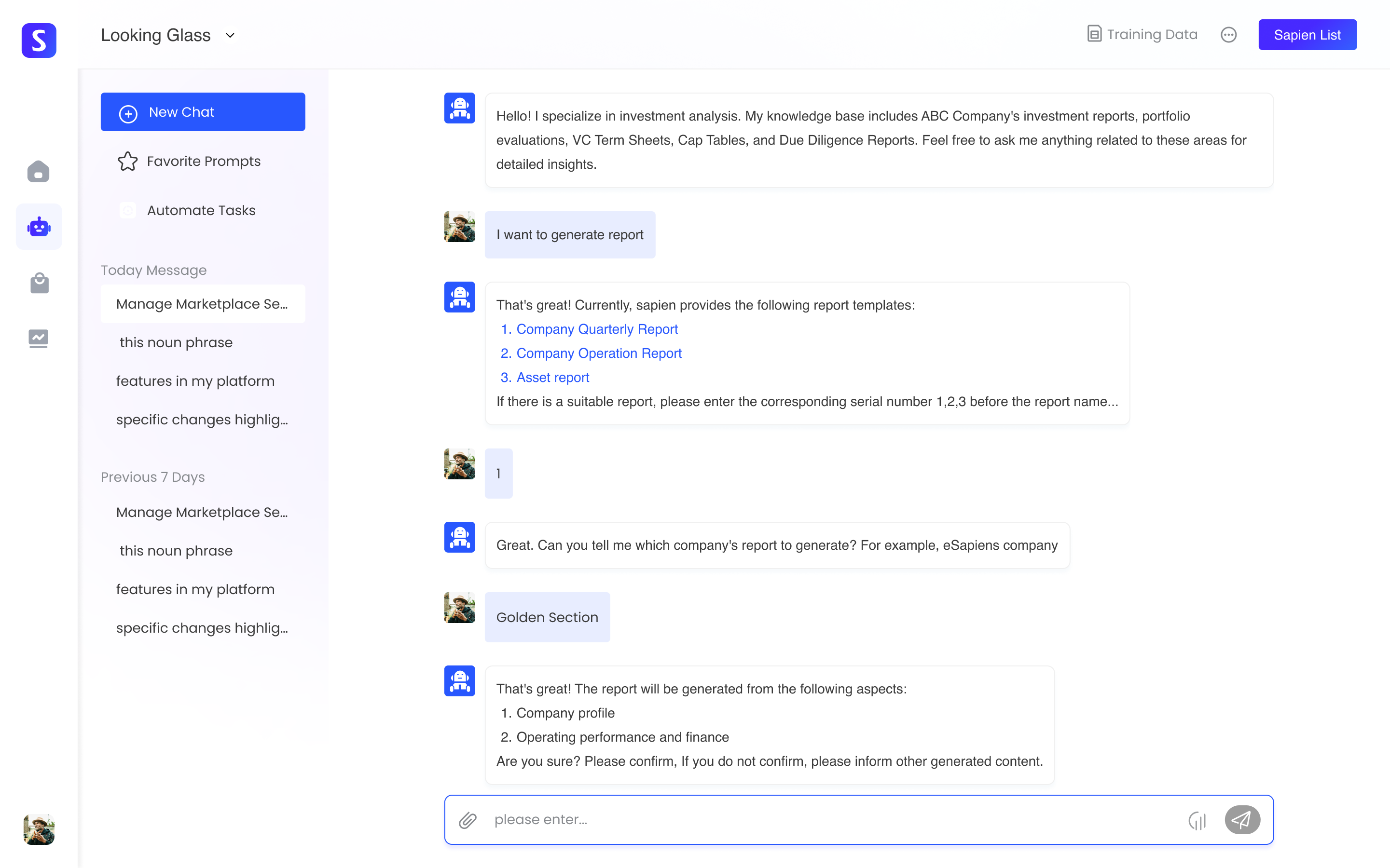Viewport: 1390px width, 868px height.
Task: Click the Training Data document icon
Action: click(x=1094, y=34)
